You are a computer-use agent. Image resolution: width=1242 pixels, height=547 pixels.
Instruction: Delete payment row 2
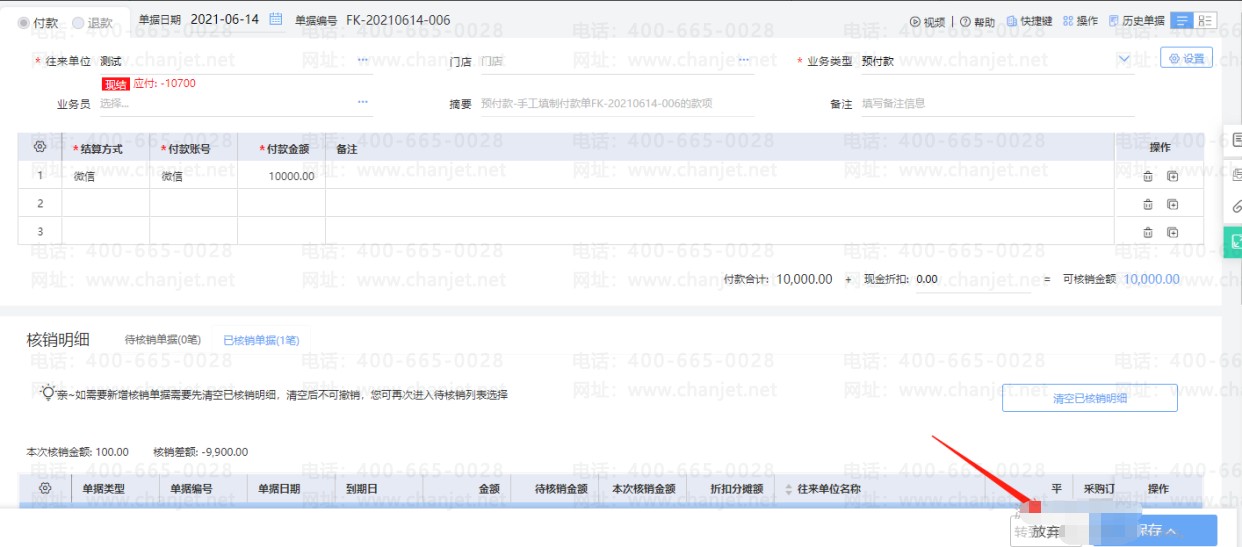1148,204
